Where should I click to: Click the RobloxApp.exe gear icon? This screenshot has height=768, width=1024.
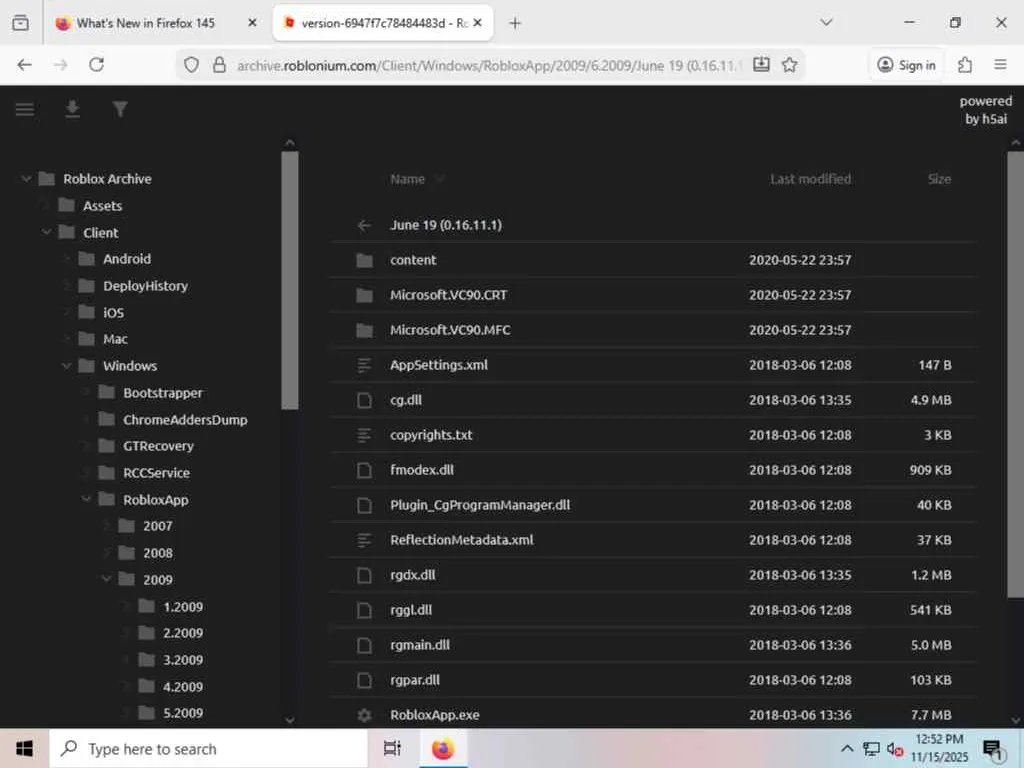pyautogui.click(x=364, y=715)
